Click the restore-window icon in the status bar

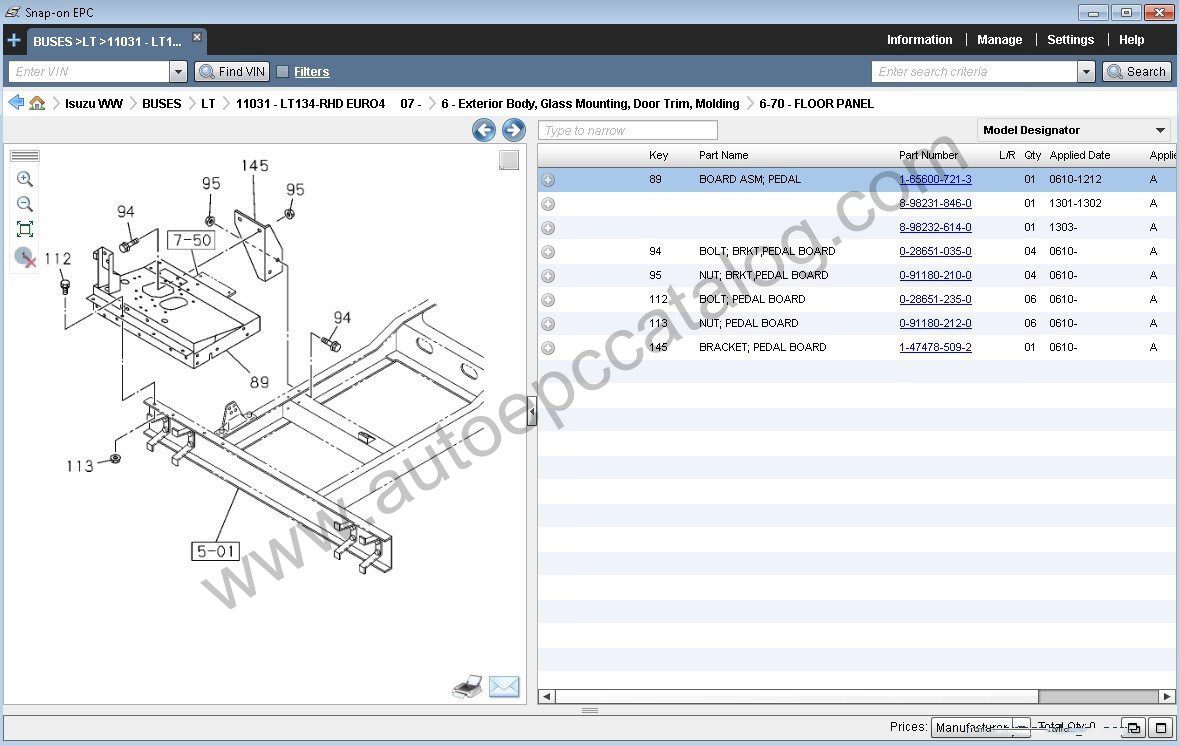[x=1133, y=728]
